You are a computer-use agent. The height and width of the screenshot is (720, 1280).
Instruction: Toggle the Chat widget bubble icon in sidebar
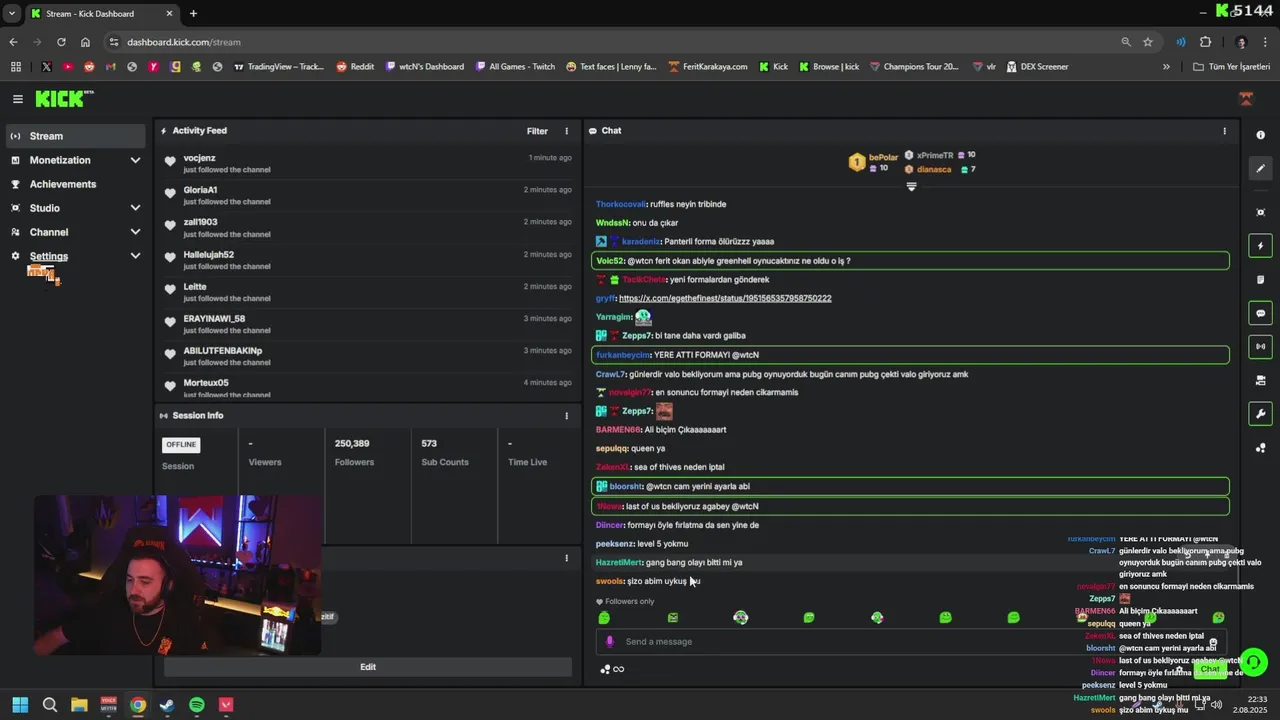pyautogui.click(x=1260, y=313)
